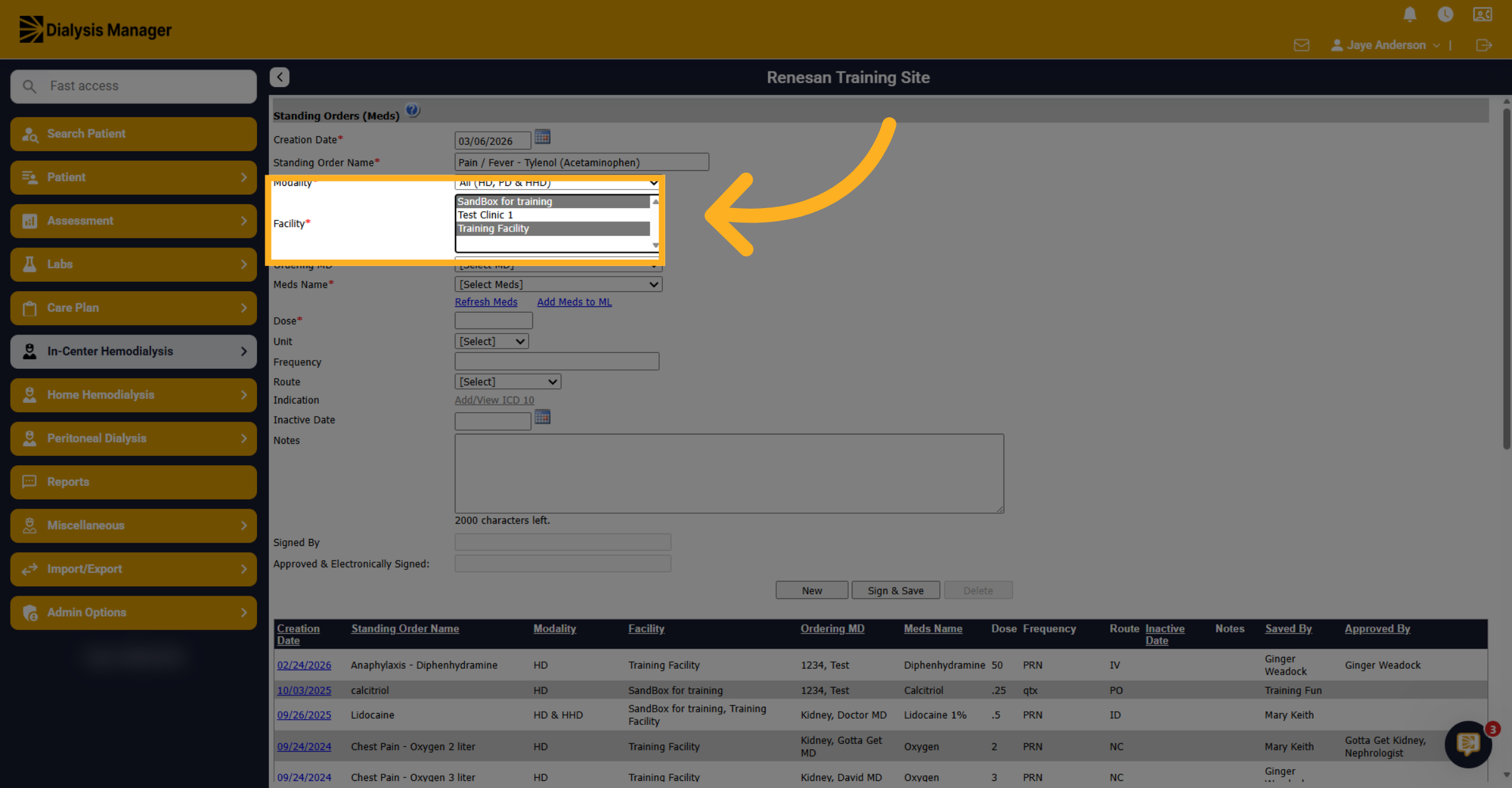1512x788 pixels.
Task: Select Test Clinic 1 facility
Action: (x=553, y=215)
